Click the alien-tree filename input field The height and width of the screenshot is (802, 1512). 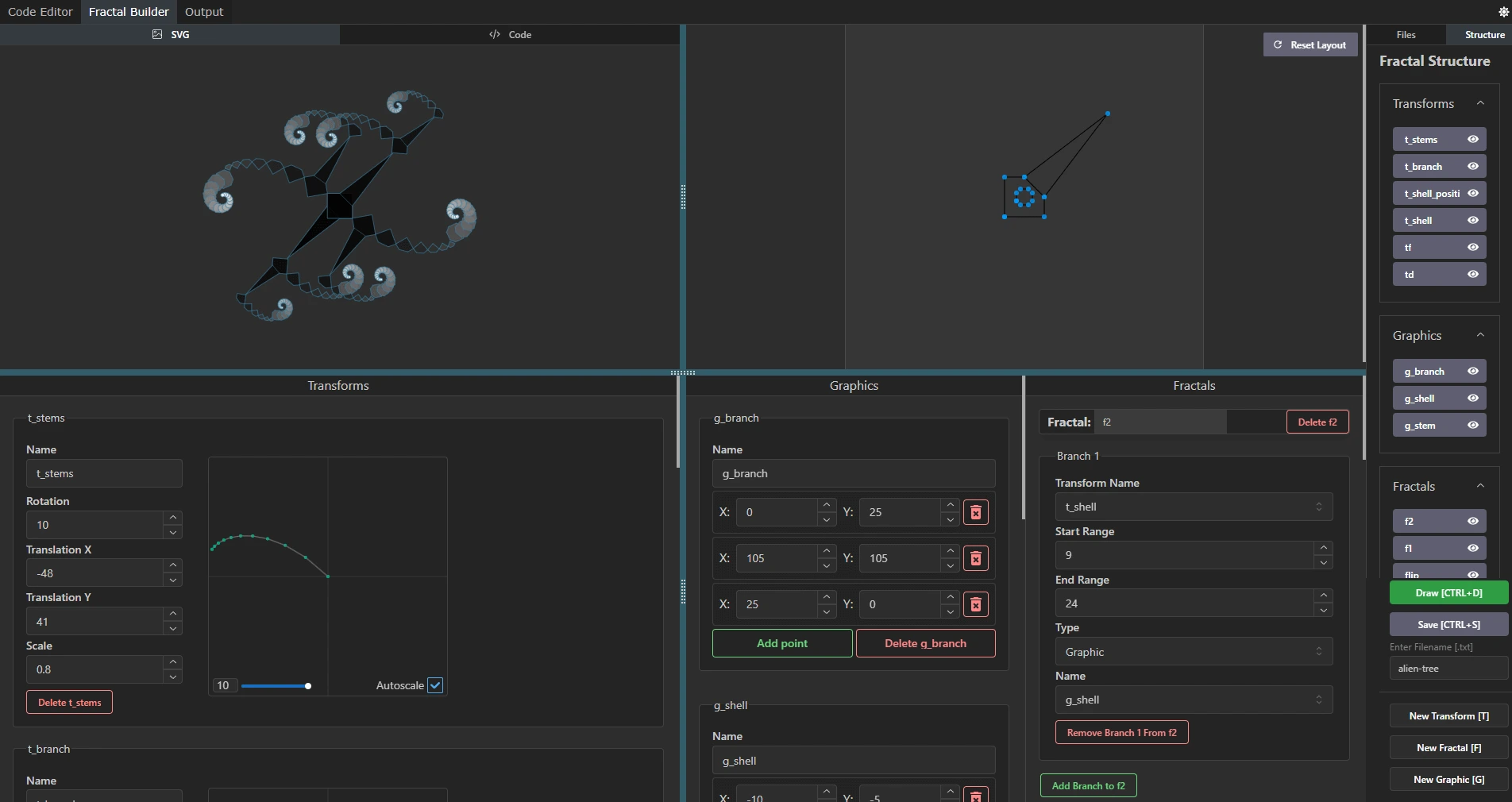(x=1446, y=668)
